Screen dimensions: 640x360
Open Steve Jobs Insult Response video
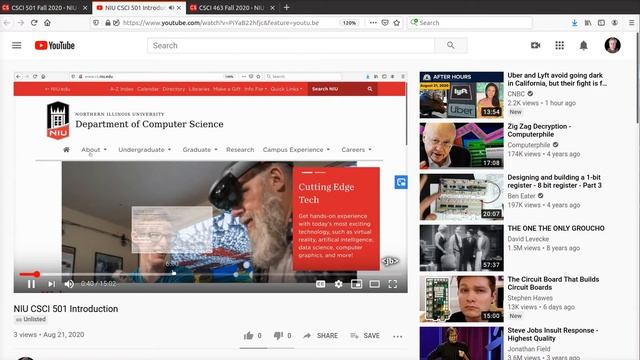[x=553, y=334]
